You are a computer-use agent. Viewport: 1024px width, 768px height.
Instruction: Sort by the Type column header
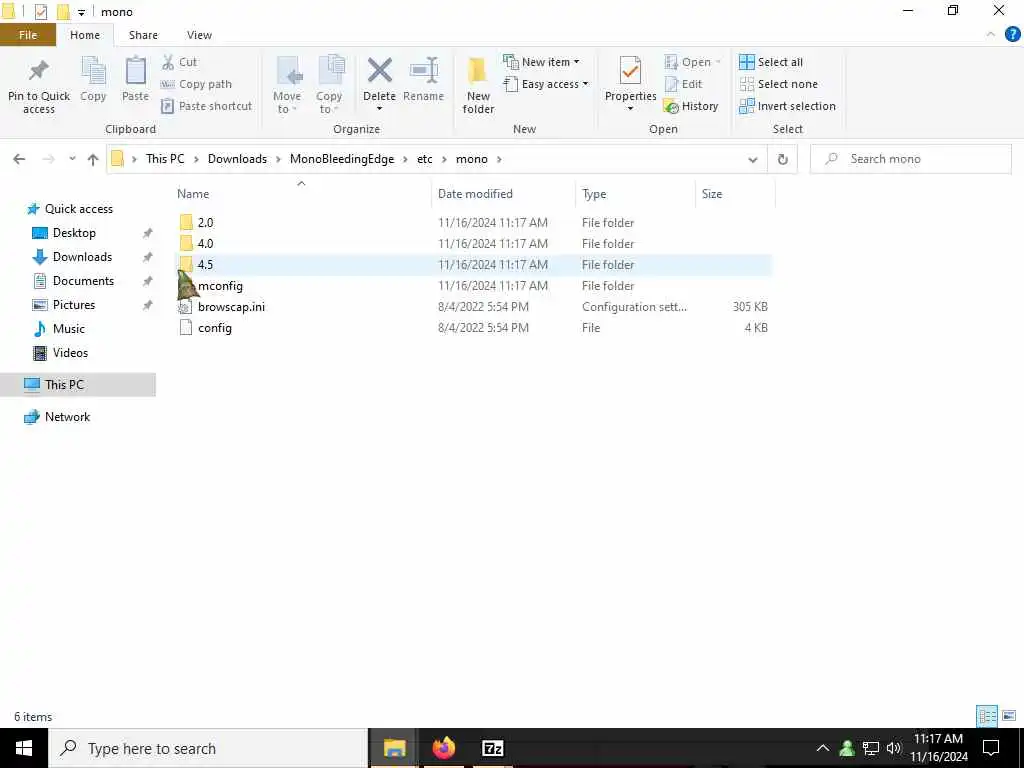coord(594,194)
